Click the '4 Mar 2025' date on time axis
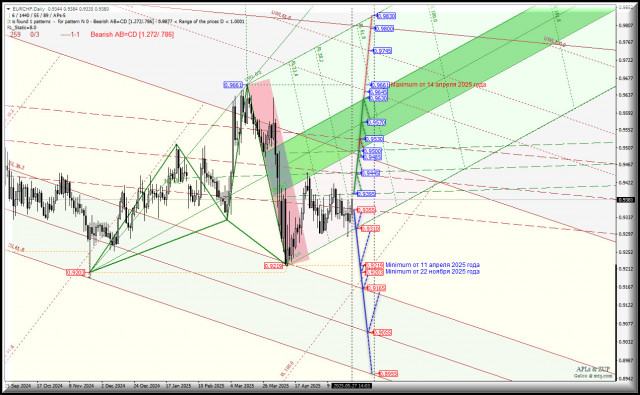The width and height of the screenshot is (640, 395). (x=242, y=386)
